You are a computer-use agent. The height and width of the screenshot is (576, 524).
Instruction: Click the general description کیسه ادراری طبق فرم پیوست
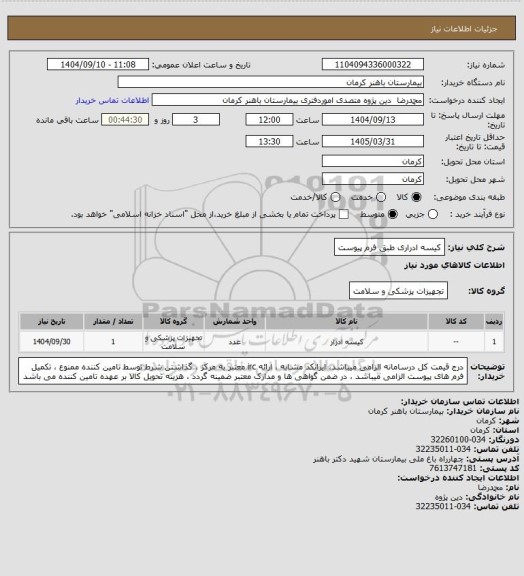tap(390, 247)
